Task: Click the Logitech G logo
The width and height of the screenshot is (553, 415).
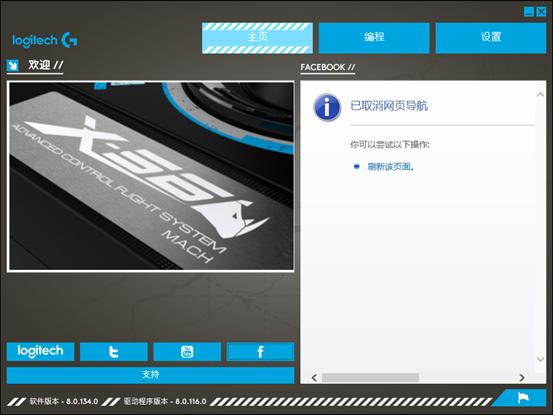Action: (45, 40)
